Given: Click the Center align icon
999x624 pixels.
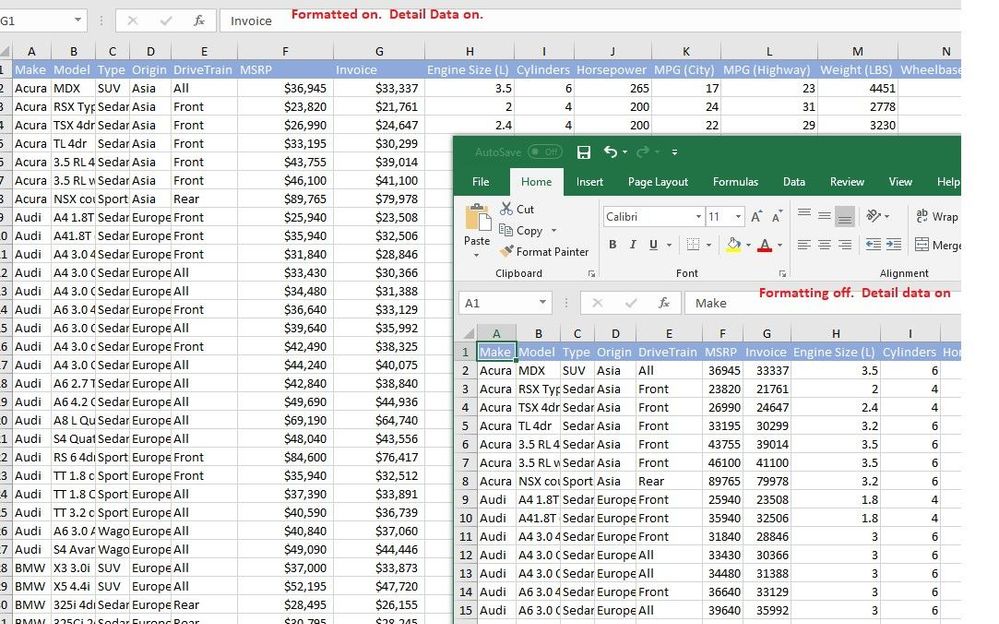Looking at the screenshot, I should [824, 245].
